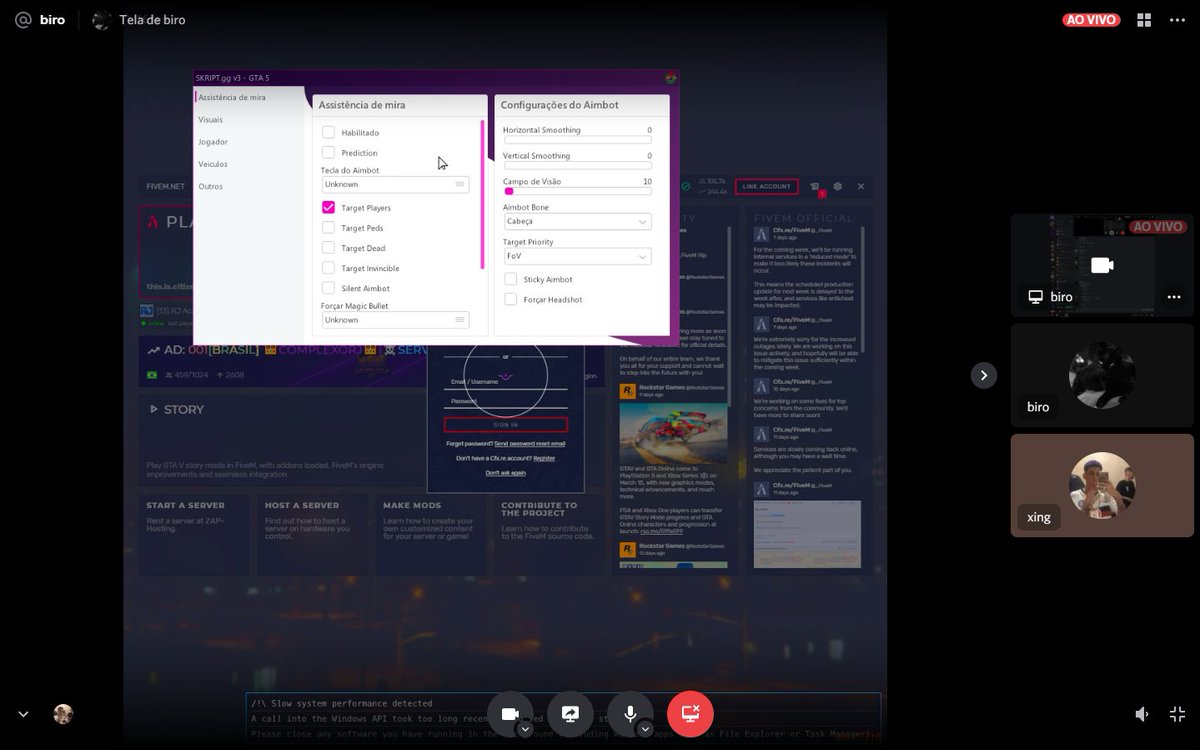The width and height of the screenshot is (1200, 750).
Task: Toggle the Silent Aimbot checkbox
Action: pos(328,288)
